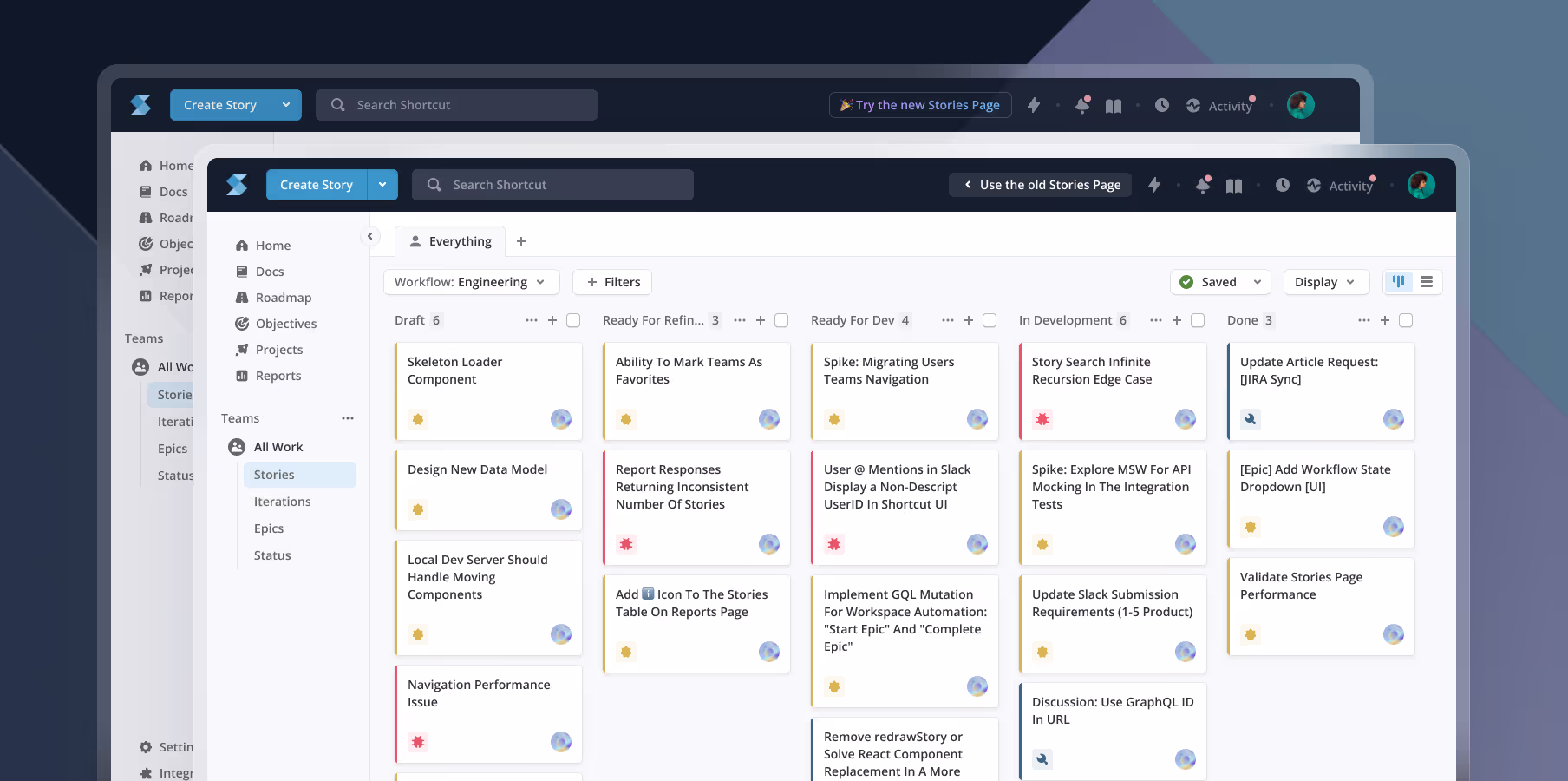Click Create Story in front window
This screenshot has height=781, width=1568.
(x=317, y=185)
